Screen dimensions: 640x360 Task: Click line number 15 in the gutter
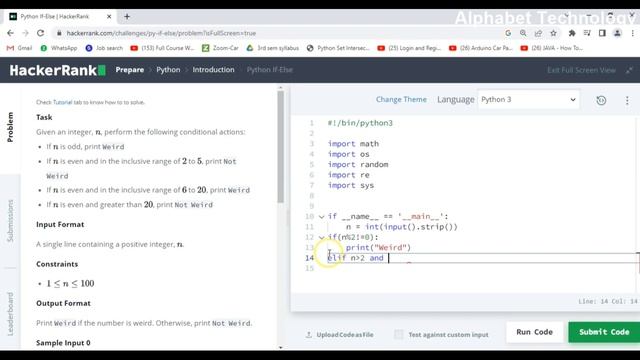(310, 268)
